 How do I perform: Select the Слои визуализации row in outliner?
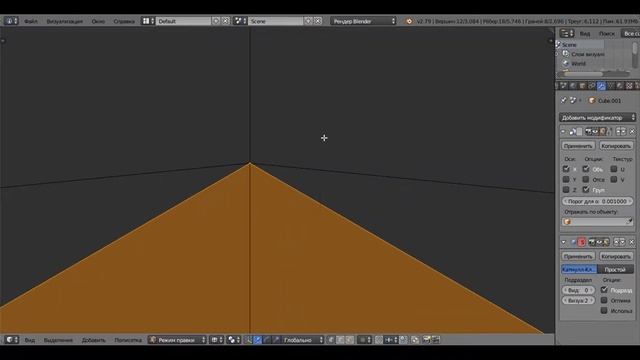click(588, 54)
